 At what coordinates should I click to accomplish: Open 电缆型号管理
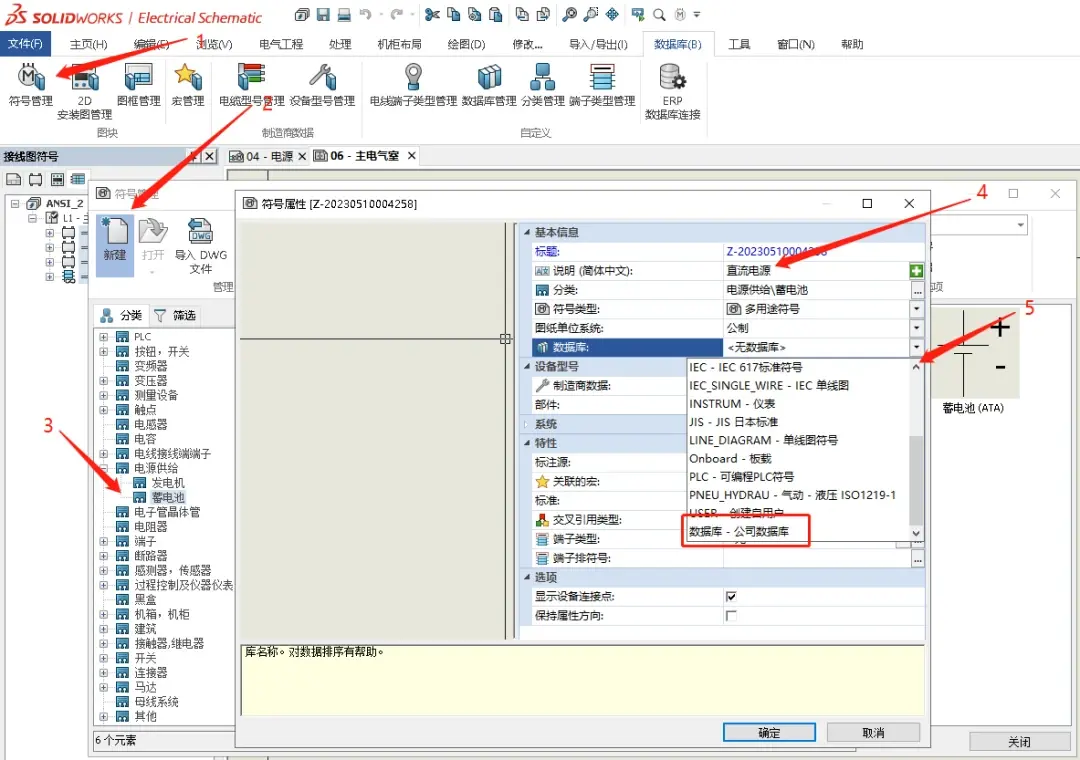(x=251, y=85)
